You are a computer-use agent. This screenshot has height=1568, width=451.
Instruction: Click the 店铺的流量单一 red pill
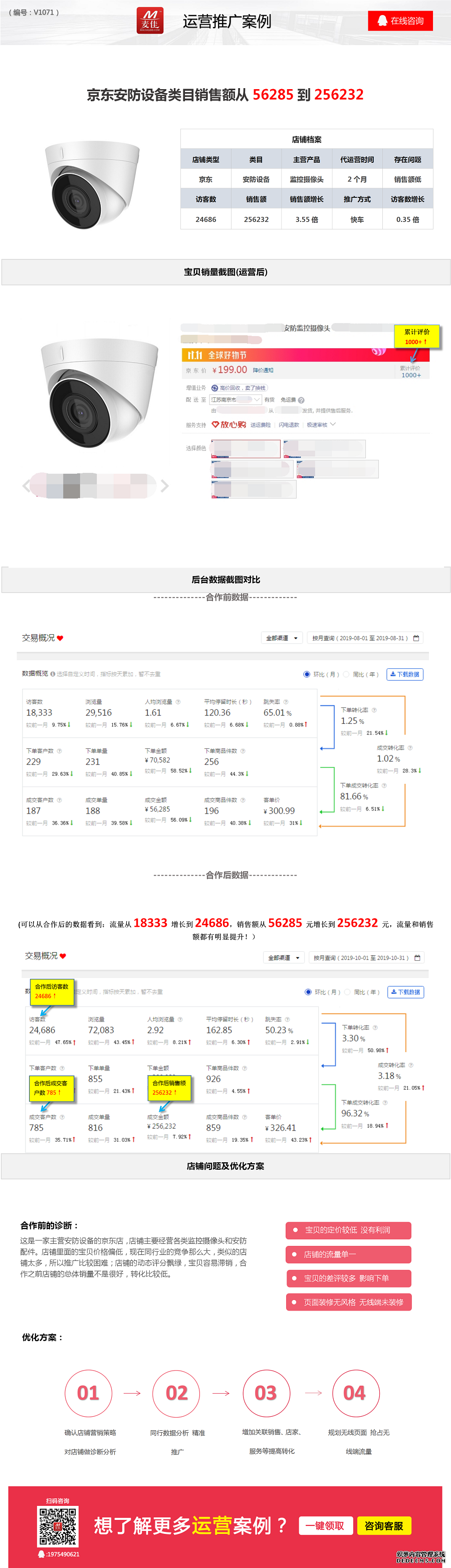[348, 1254]
